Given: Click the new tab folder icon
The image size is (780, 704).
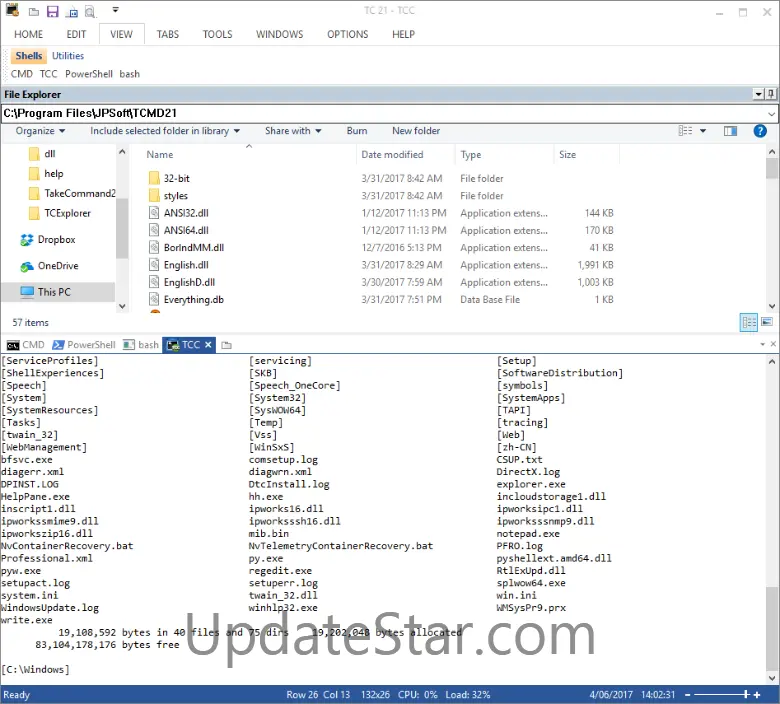Looking at the screenshot, I should (x=227, y=345).
